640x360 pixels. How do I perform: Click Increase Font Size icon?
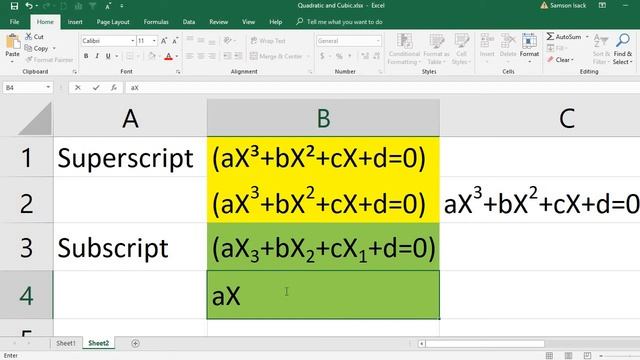tap(164, 41)
